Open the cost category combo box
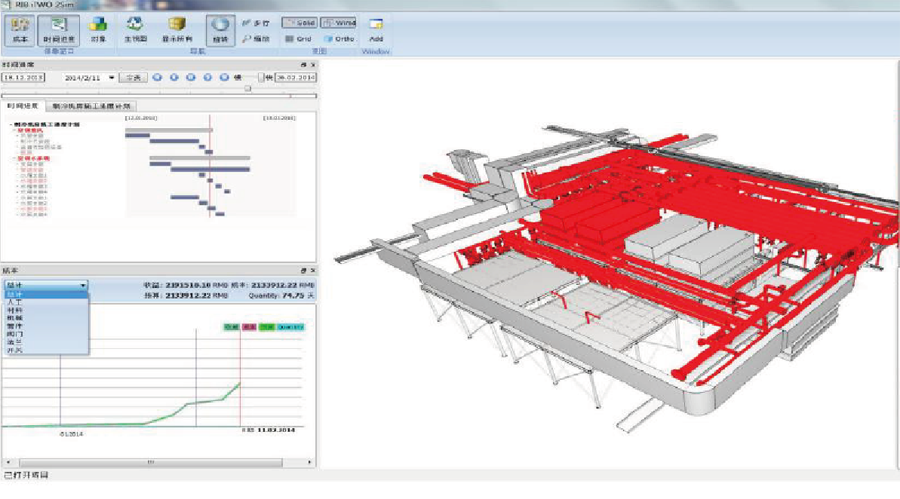 click(x=45, y=285)
